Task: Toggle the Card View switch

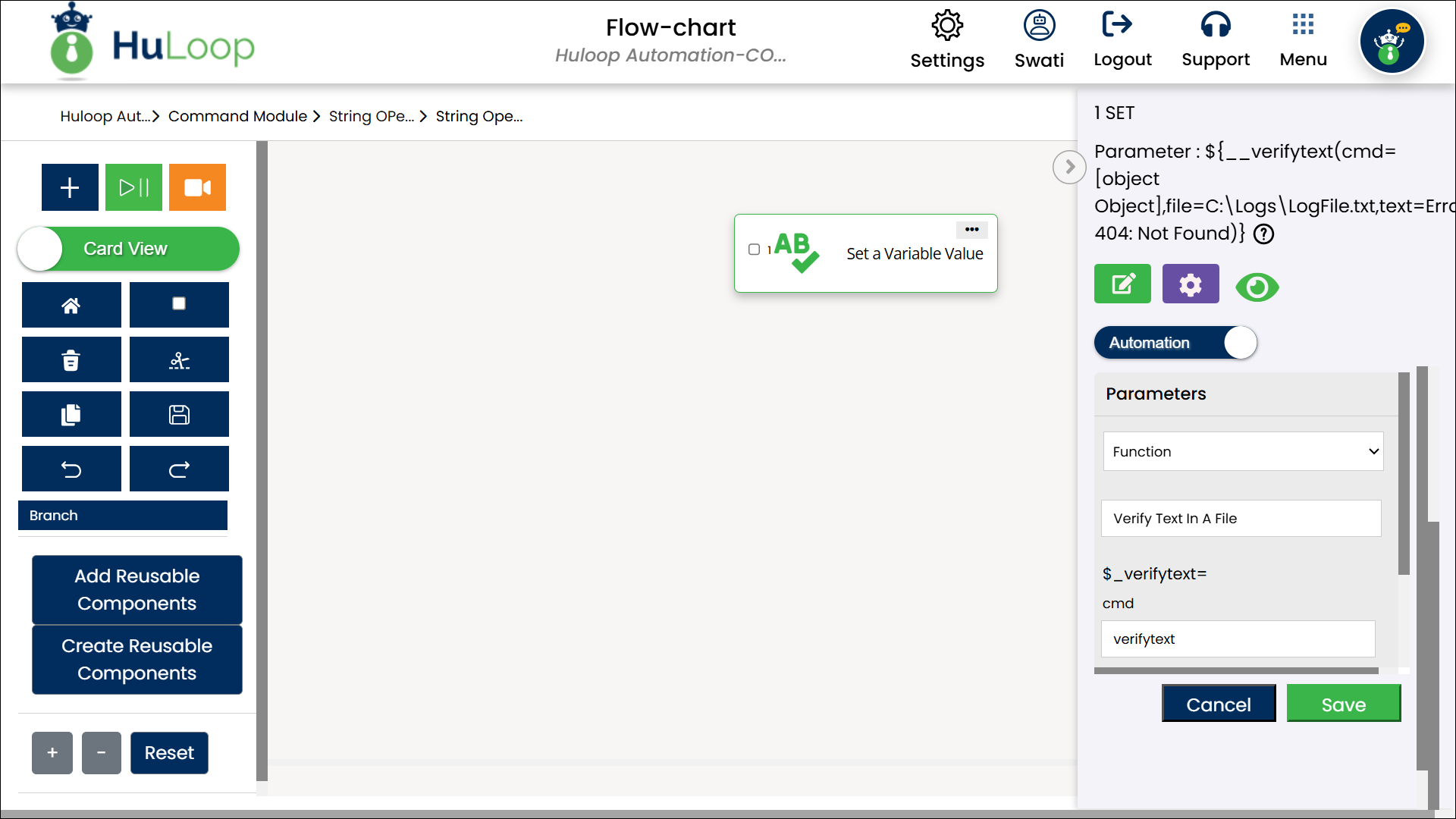Action: coord(128,249)
